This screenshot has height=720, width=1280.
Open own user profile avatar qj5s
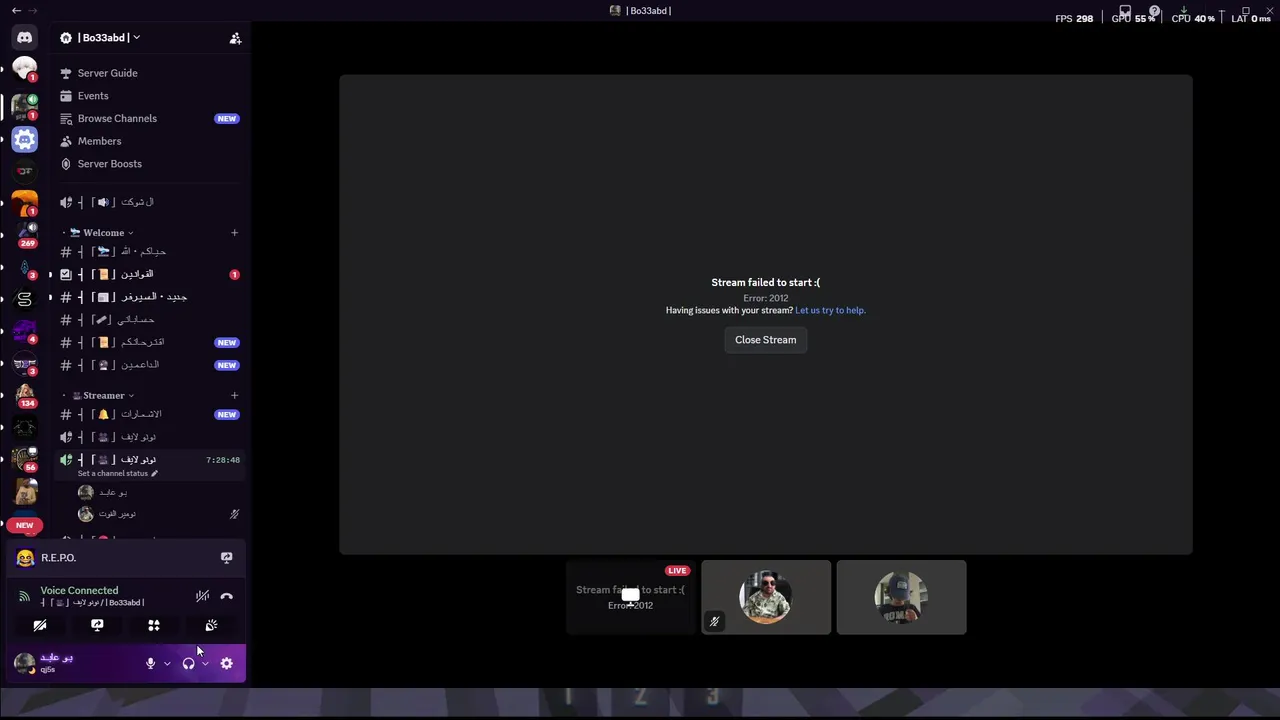pyautogui.click(x=25, y=662)
